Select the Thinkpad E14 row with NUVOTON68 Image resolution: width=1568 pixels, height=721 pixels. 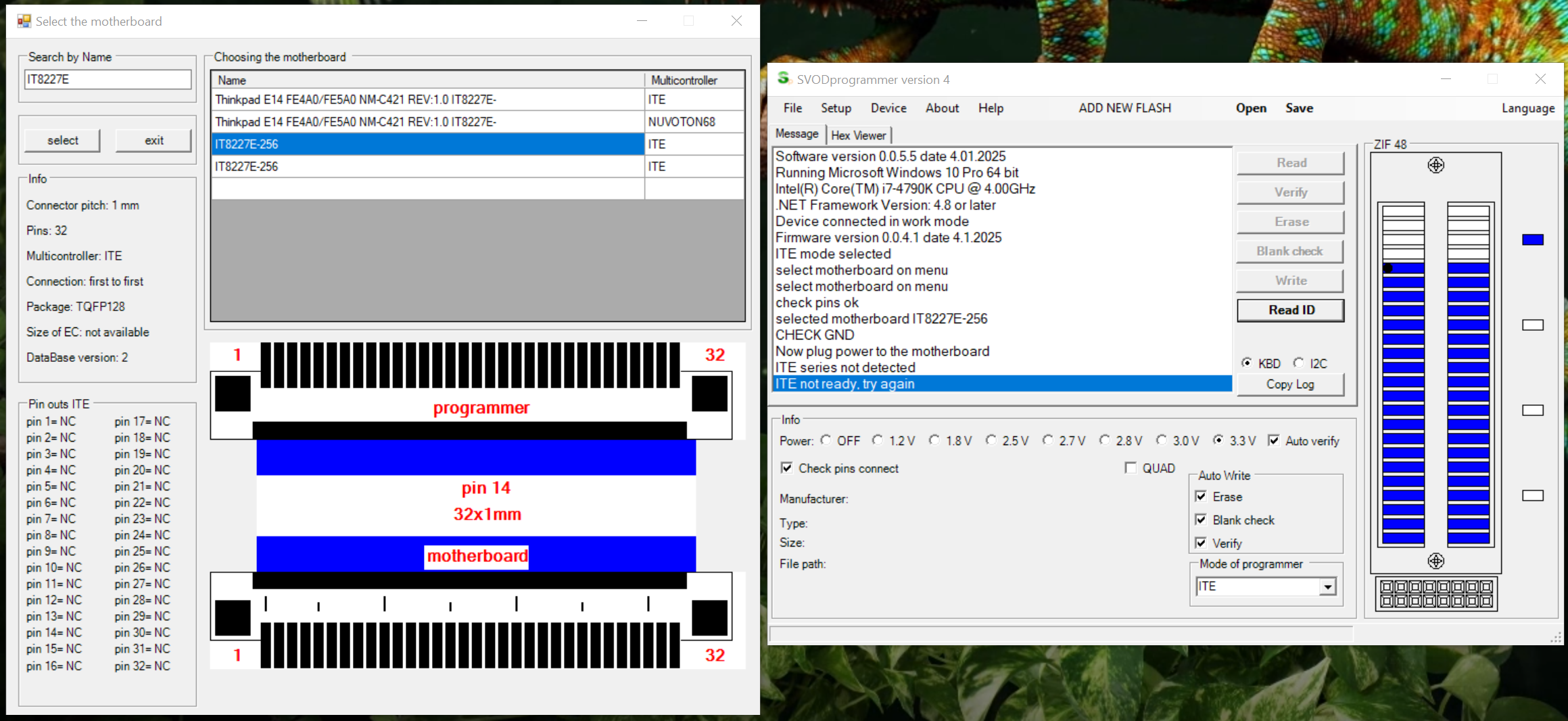426,122
